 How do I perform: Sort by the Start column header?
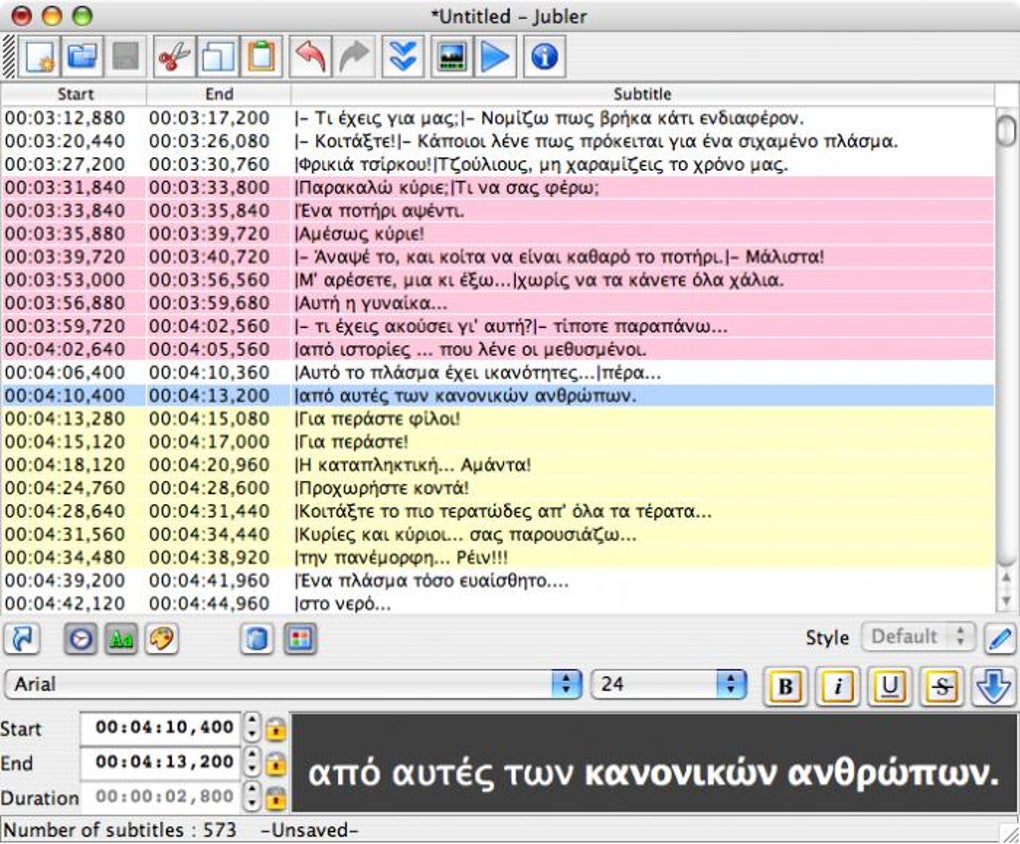(x=74, y=94)
